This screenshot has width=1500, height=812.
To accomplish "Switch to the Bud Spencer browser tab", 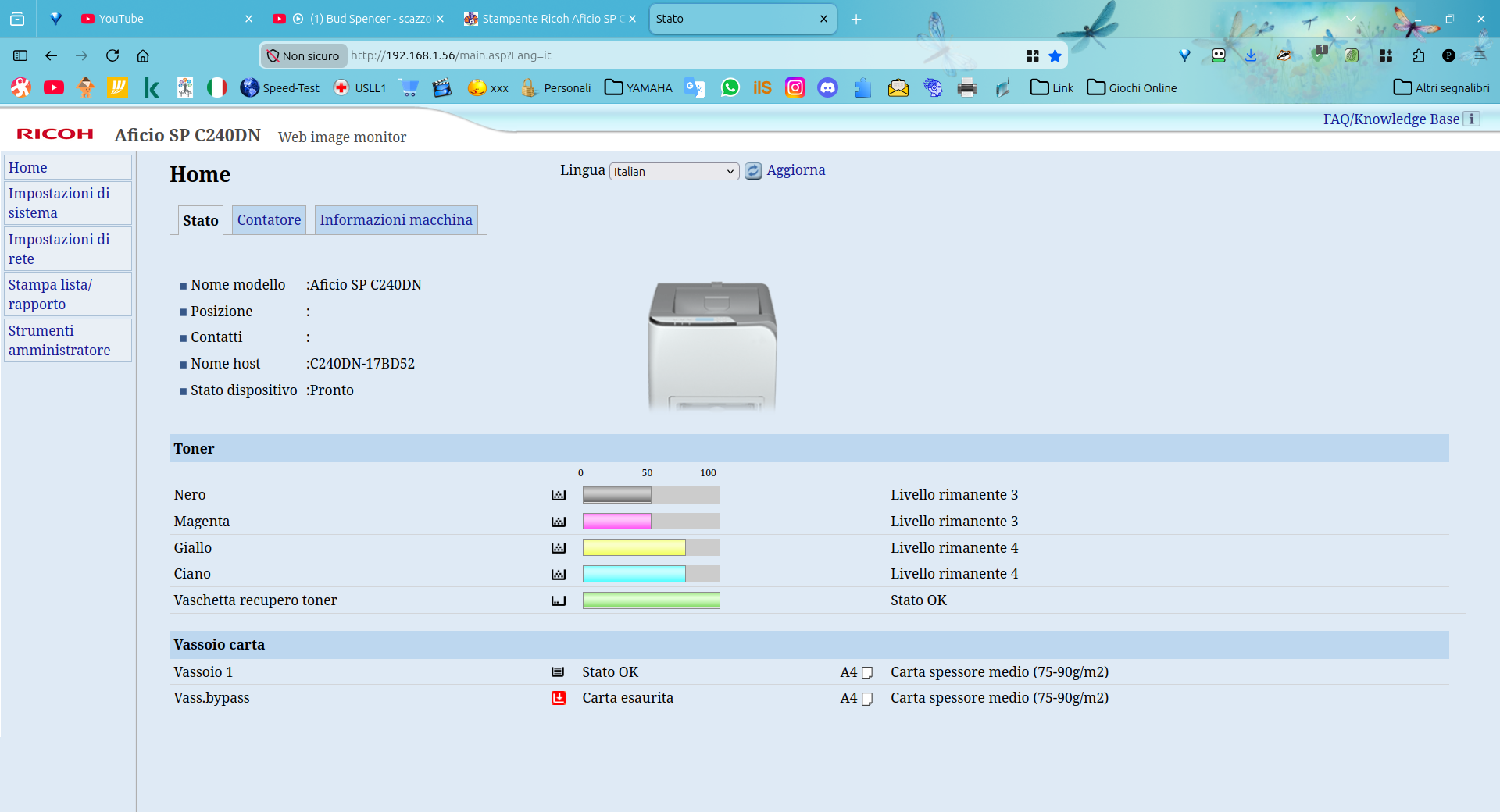I will pos(357,19).
